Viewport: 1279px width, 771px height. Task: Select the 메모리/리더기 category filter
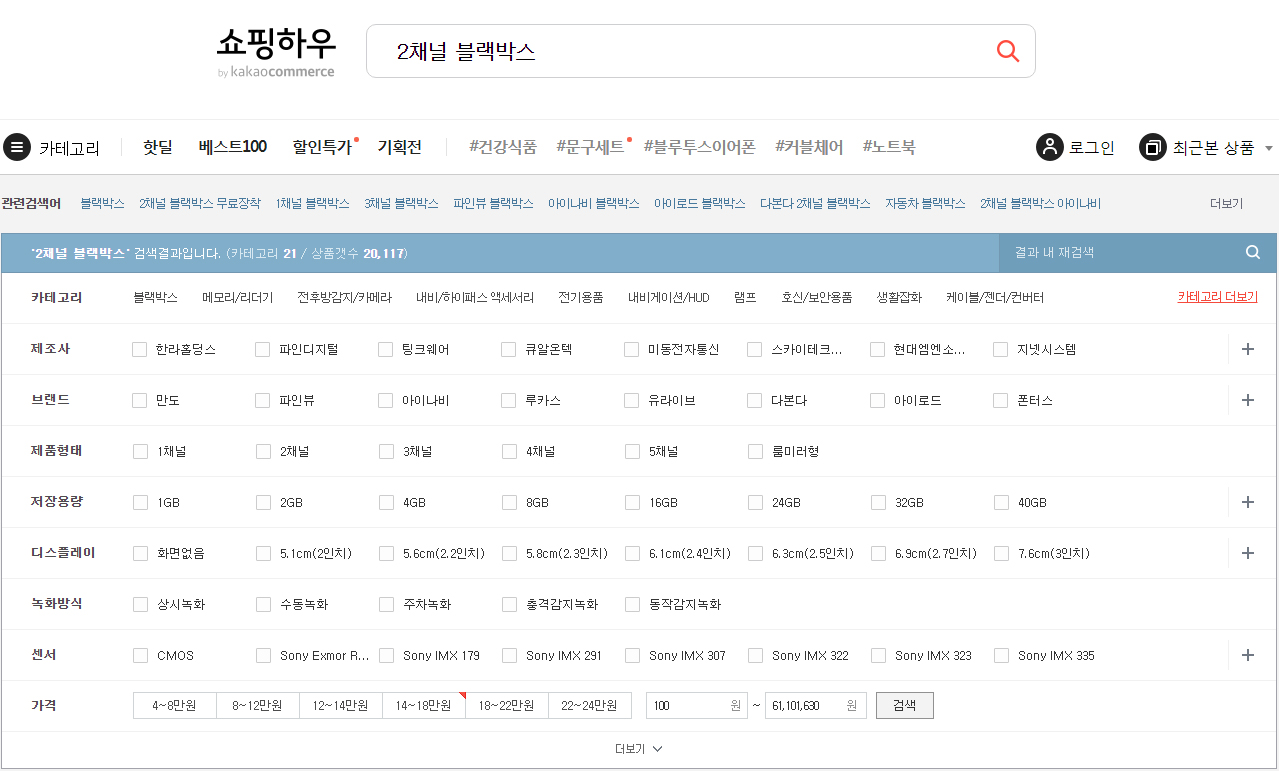[237, 297]
